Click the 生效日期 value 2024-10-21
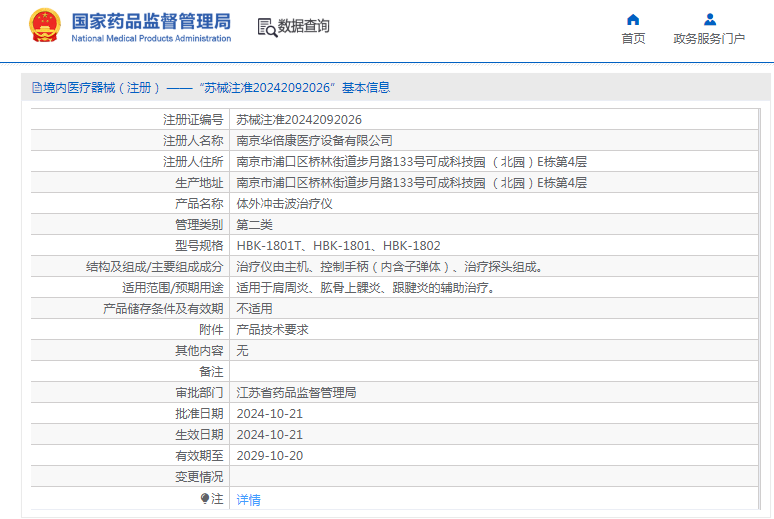 pos(270,435)
